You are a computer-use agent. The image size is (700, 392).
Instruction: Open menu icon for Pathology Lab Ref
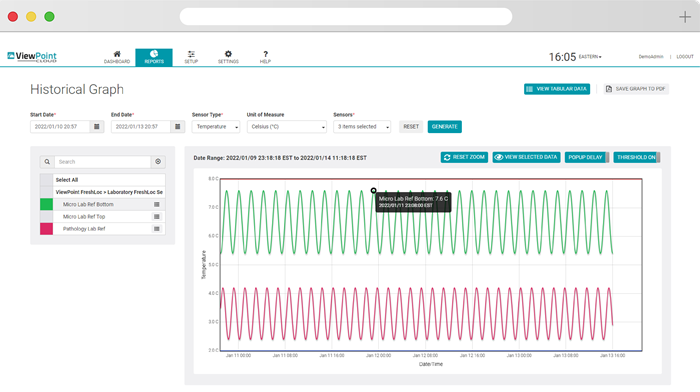click(157, 229)
